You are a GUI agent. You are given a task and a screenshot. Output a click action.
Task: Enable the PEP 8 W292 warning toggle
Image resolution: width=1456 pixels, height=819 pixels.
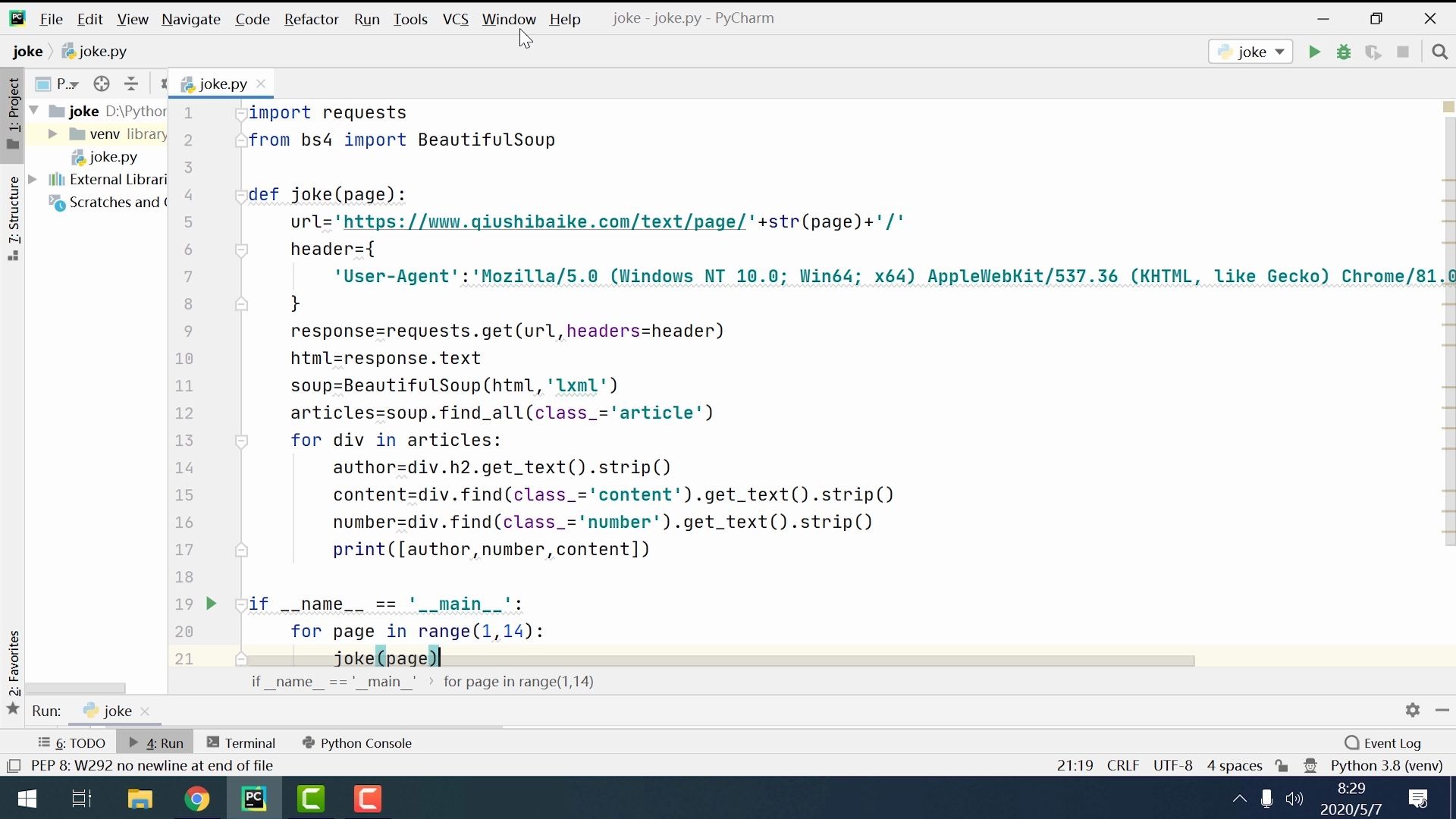click(15, 765)
